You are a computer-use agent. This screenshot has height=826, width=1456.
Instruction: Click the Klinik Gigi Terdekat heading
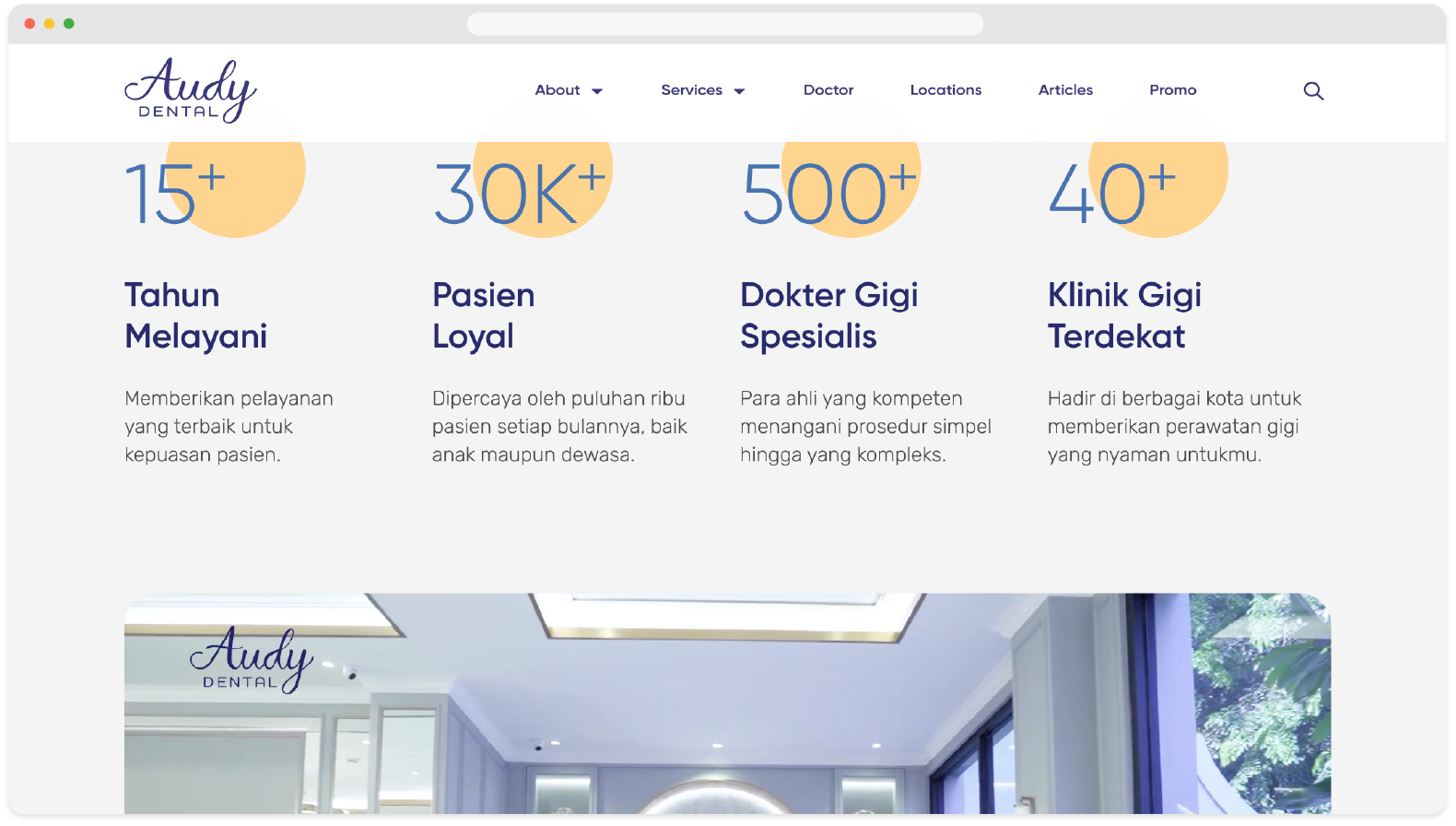(1124, 315)
